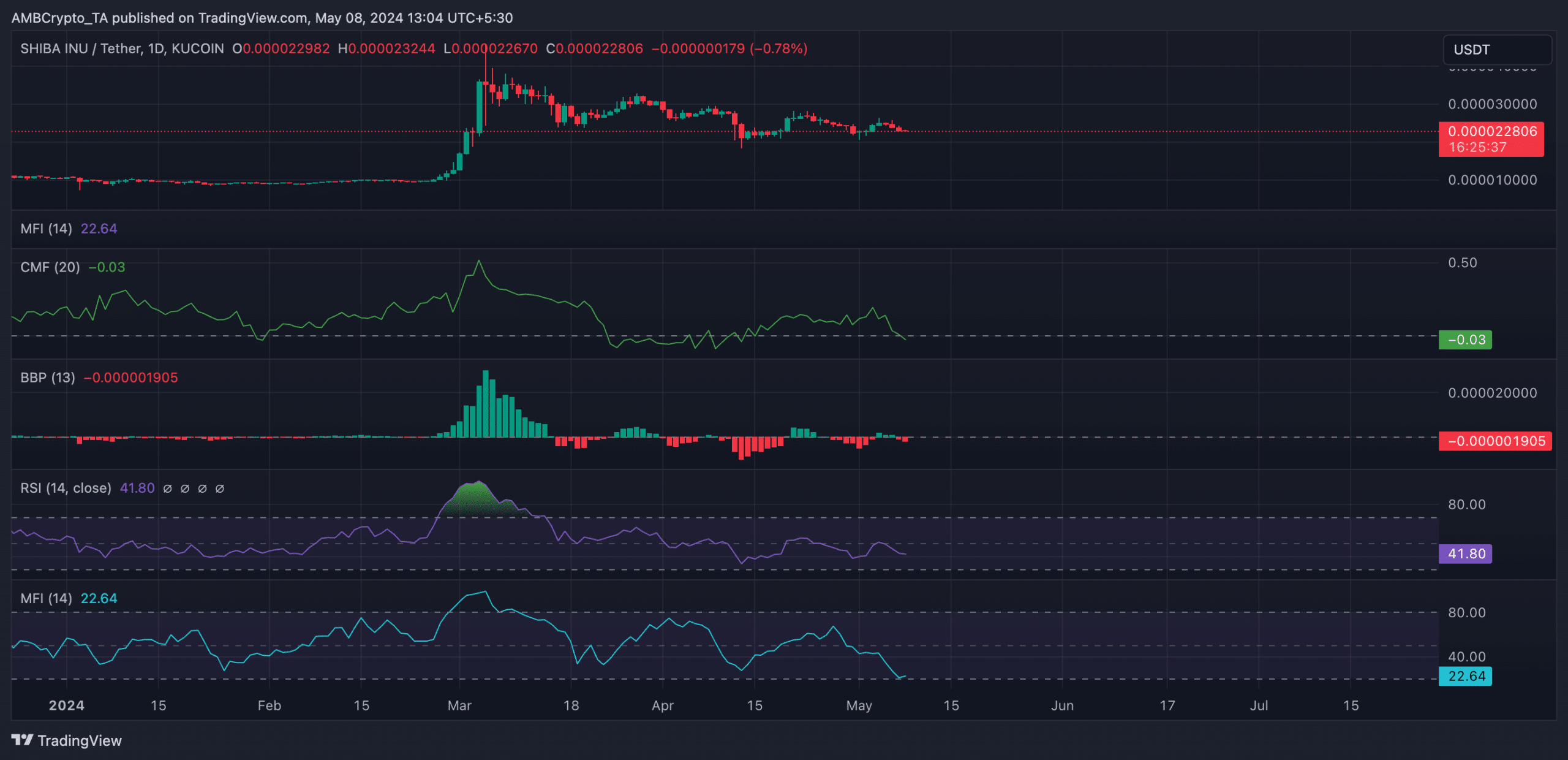1568x760 pixels.
Task: Click the Apr label on the time axis
Action: 663,705
